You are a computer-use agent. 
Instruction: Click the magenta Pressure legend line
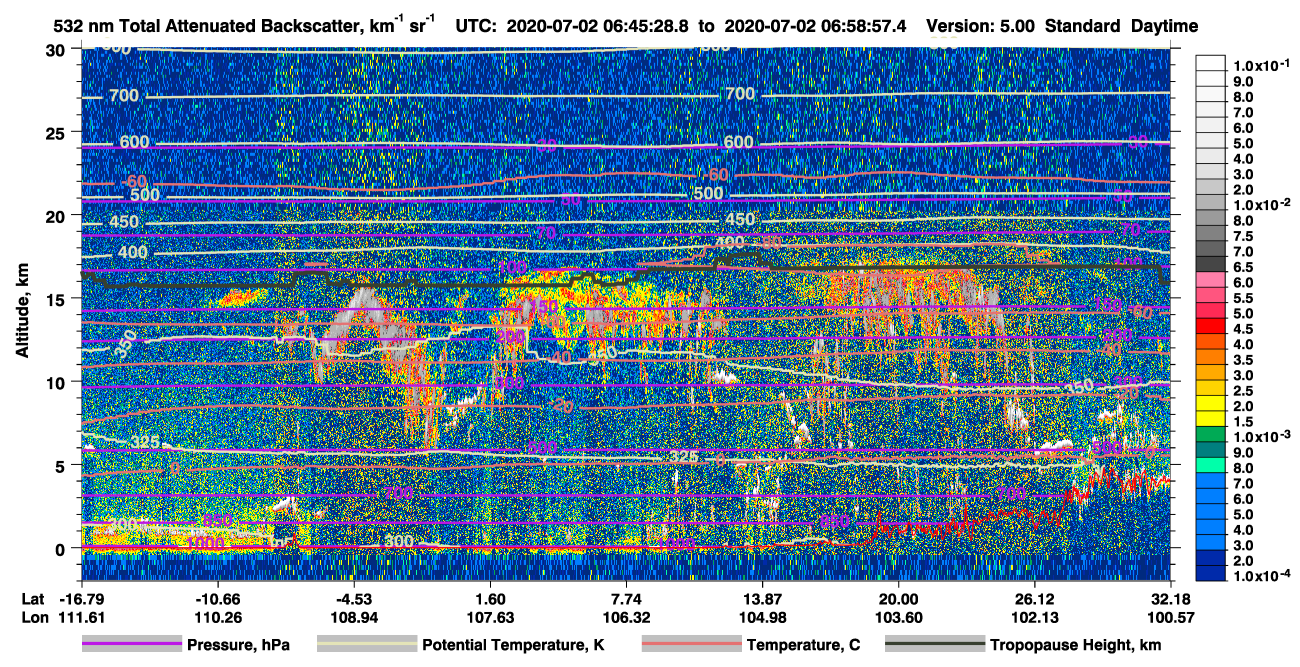click(131, 645)
